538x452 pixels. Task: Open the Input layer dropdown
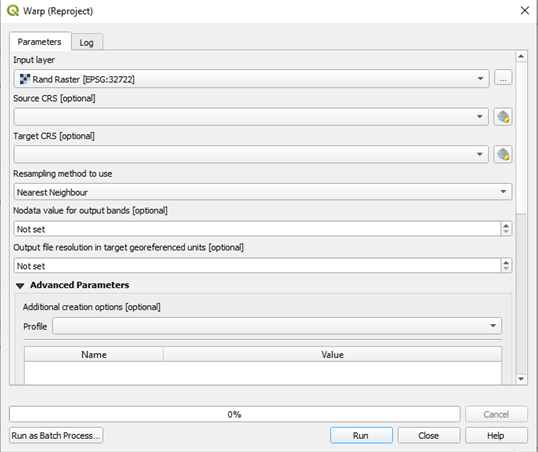[252, 79]
